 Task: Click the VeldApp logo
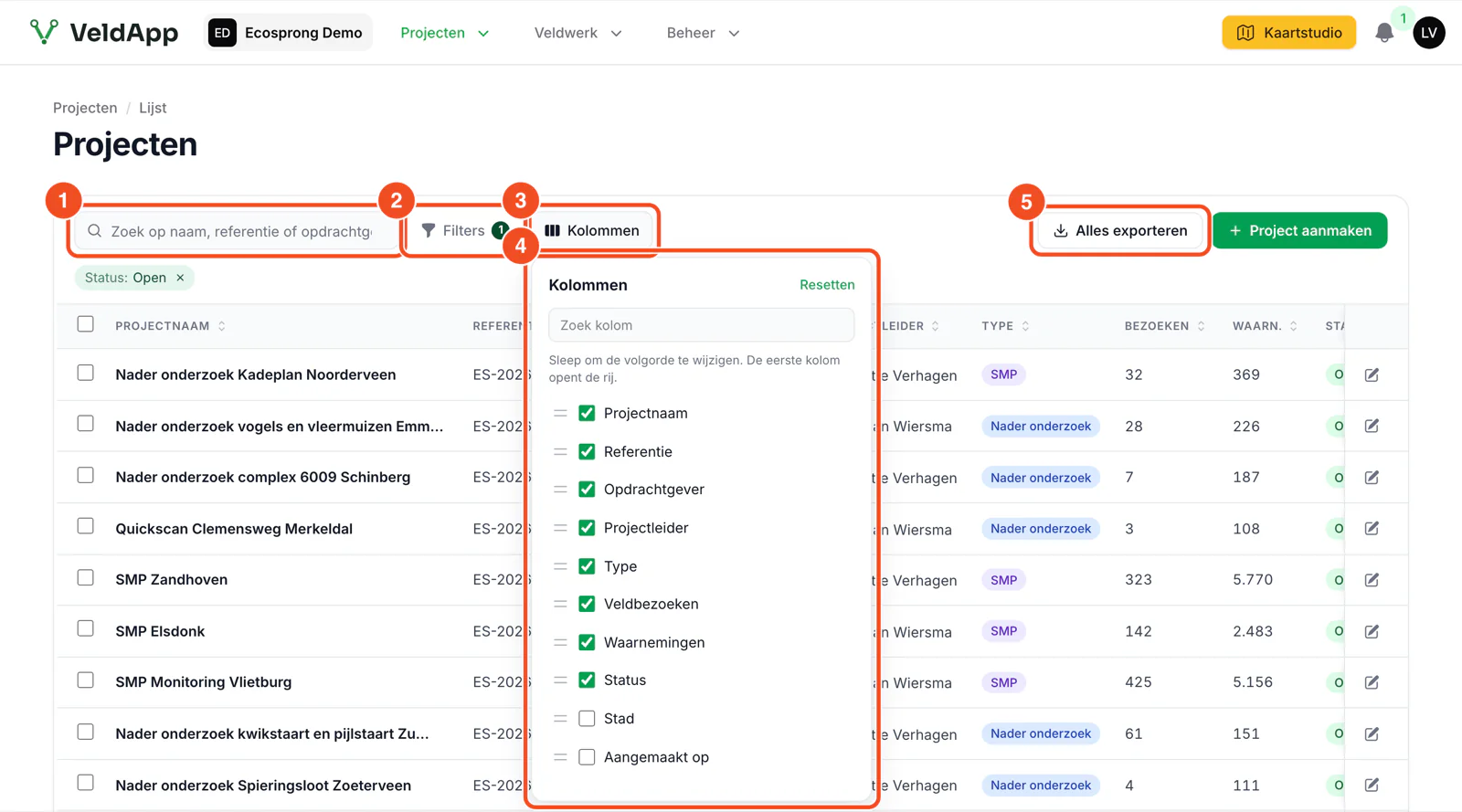point(103,33)
